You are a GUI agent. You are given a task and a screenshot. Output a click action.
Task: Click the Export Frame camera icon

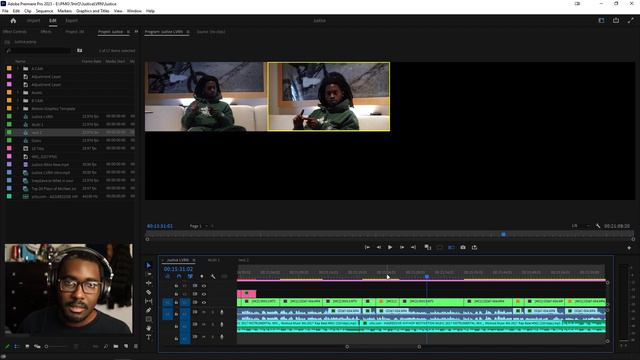(x=463, y=247)
